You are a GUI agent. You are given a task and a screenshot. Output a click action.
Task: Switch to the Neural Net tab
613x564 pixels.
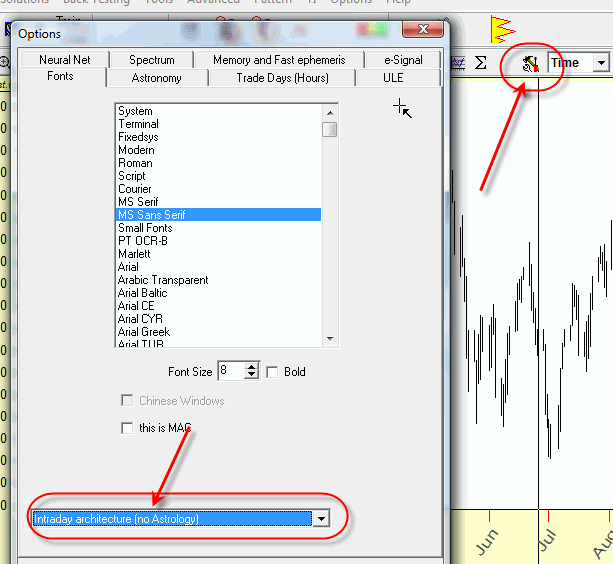[65, 60]
